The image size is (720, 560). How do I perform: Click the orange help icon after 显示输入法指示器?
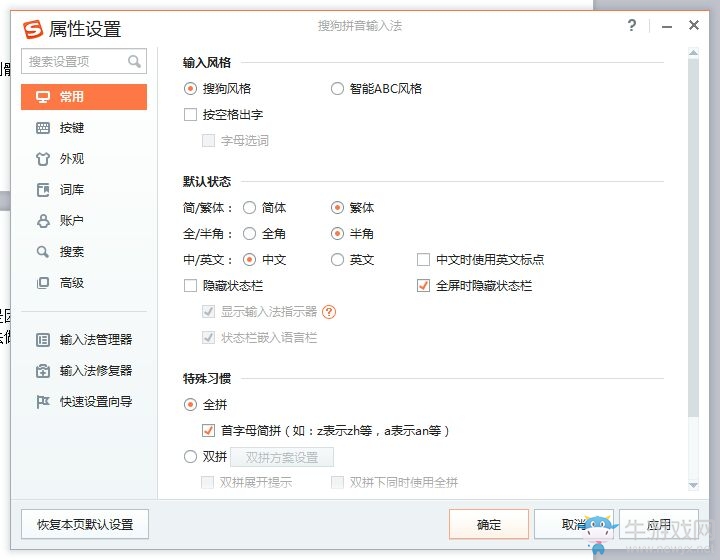(329, 312)
